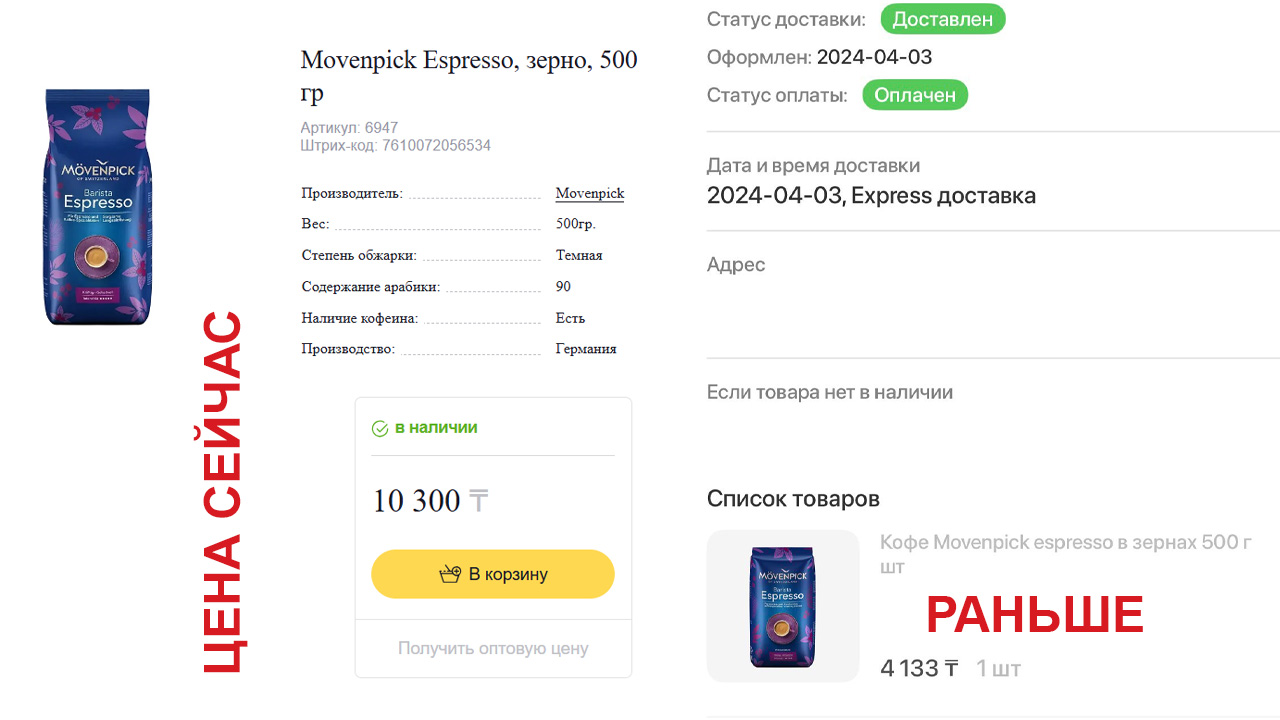The image size is (1280, 720).
Task: Open the large Movenpick Espresso product image
Action: [97, 207]
